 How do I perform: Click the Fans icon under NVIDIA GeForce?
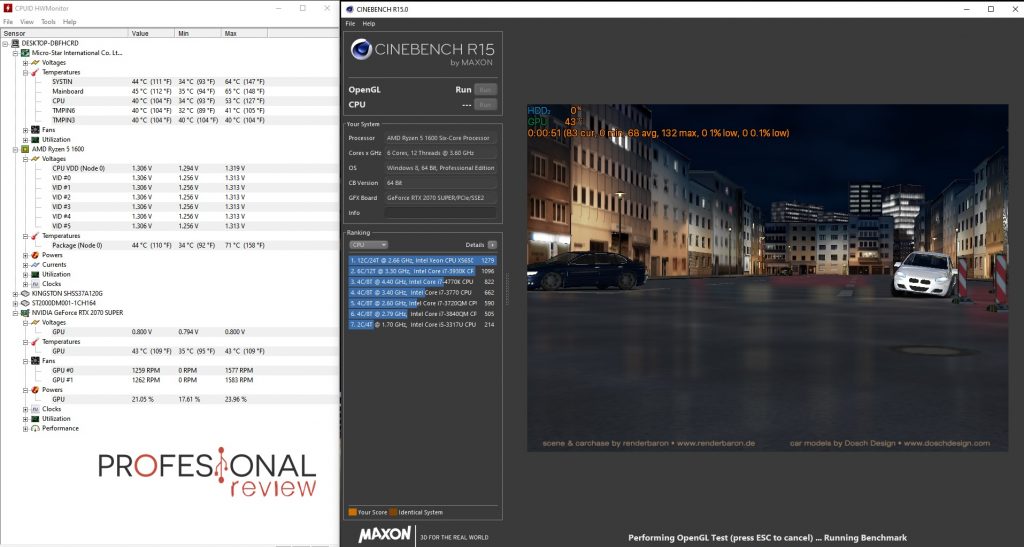[x=35, y=361]
